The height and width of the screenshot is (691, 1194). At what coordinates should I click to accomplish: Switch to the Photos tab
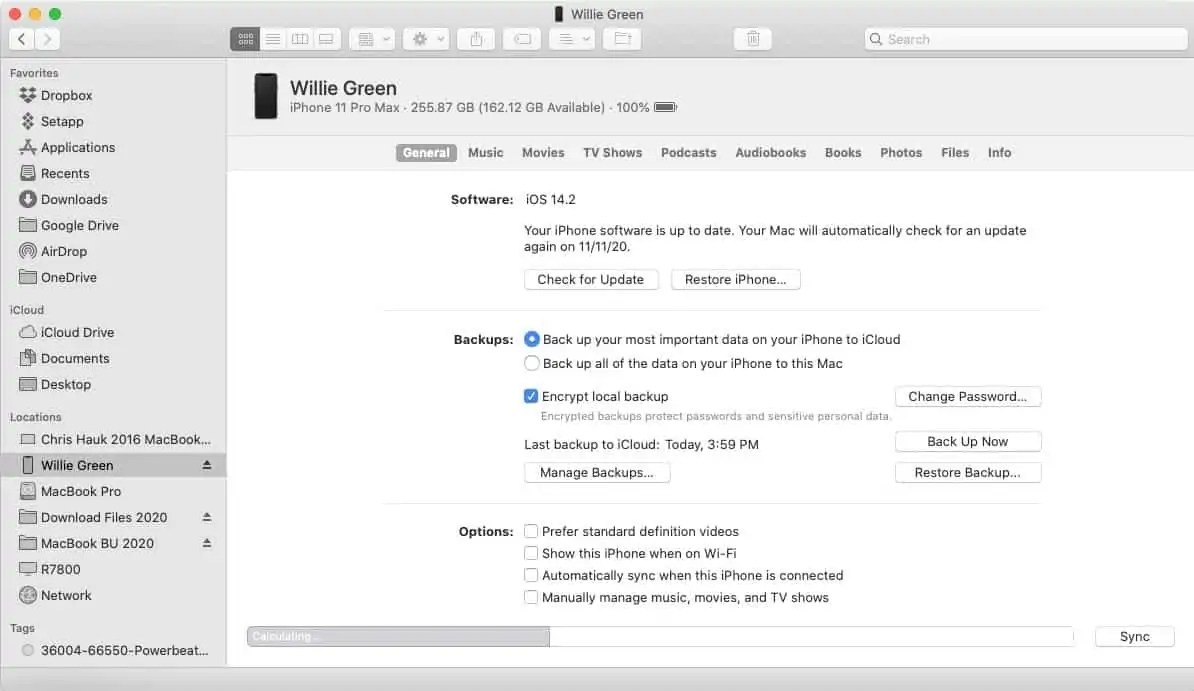901,152
